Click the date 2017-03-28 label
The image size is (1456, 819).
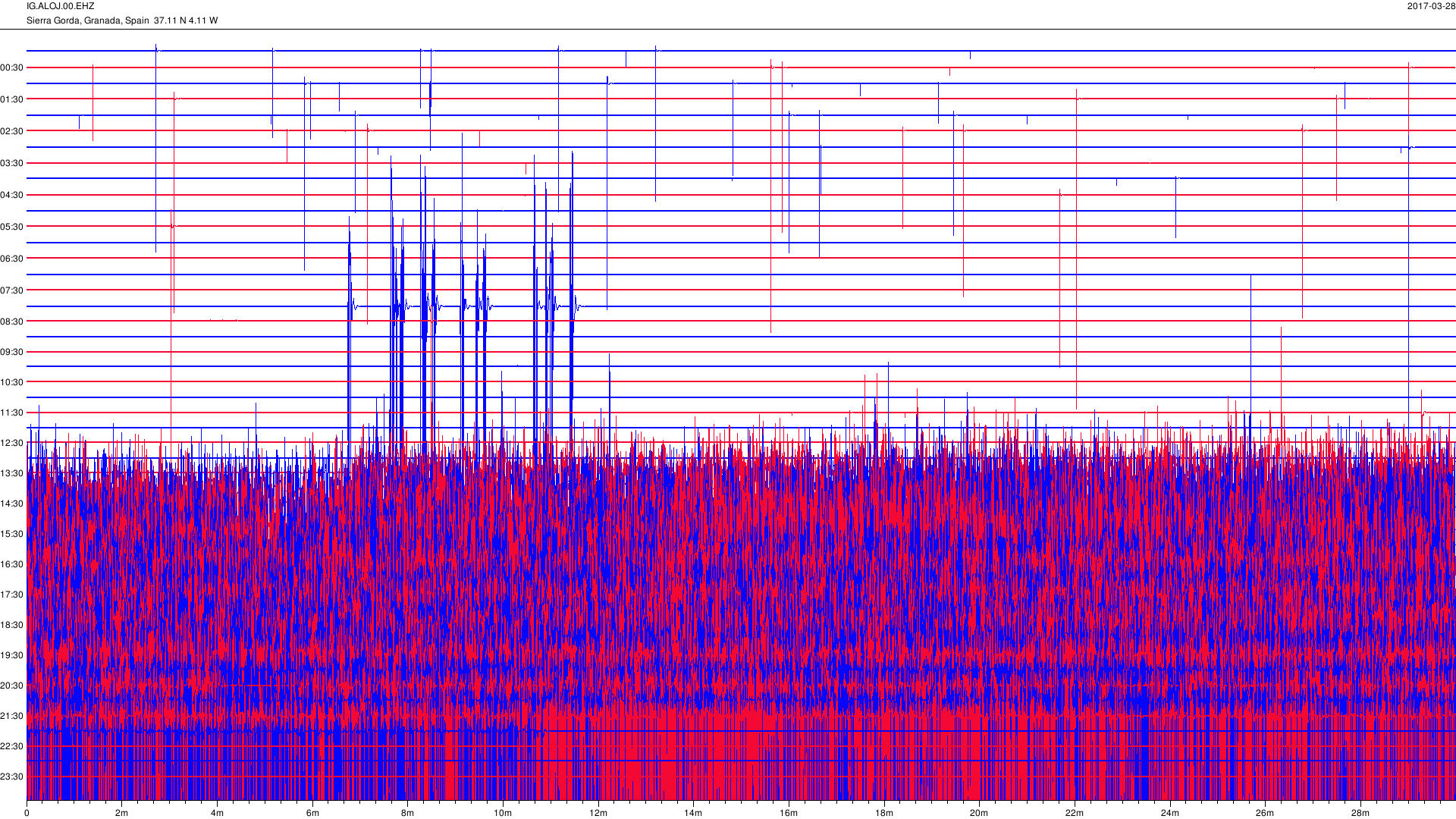coord(1431,6)
